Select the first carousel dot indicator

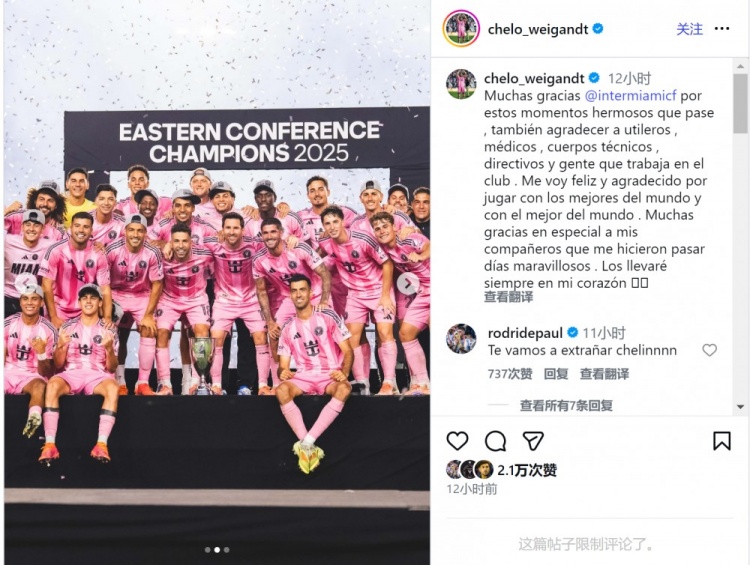[x=208, y=550]
